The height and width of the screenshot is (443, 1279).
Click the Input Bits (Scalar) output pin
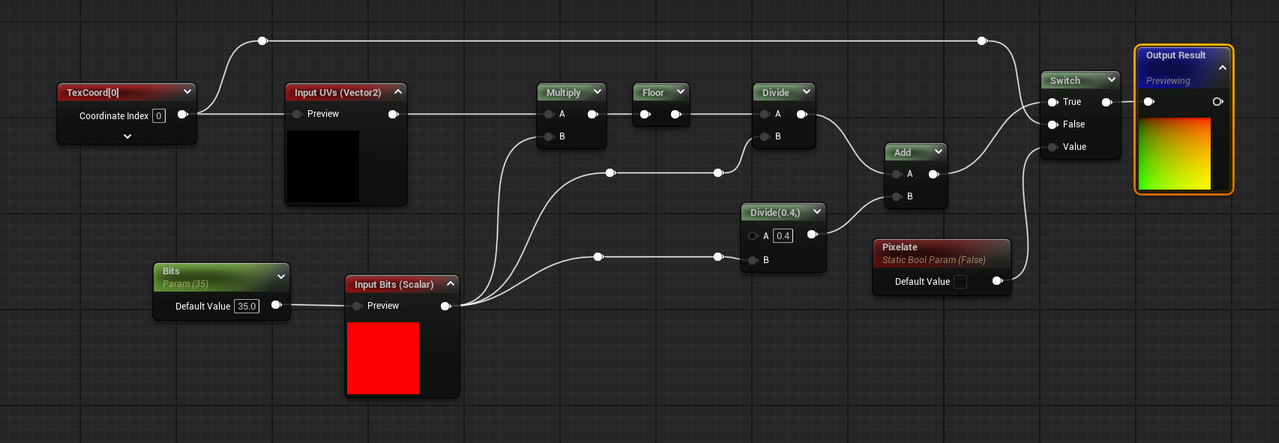(x=446, y=306)
